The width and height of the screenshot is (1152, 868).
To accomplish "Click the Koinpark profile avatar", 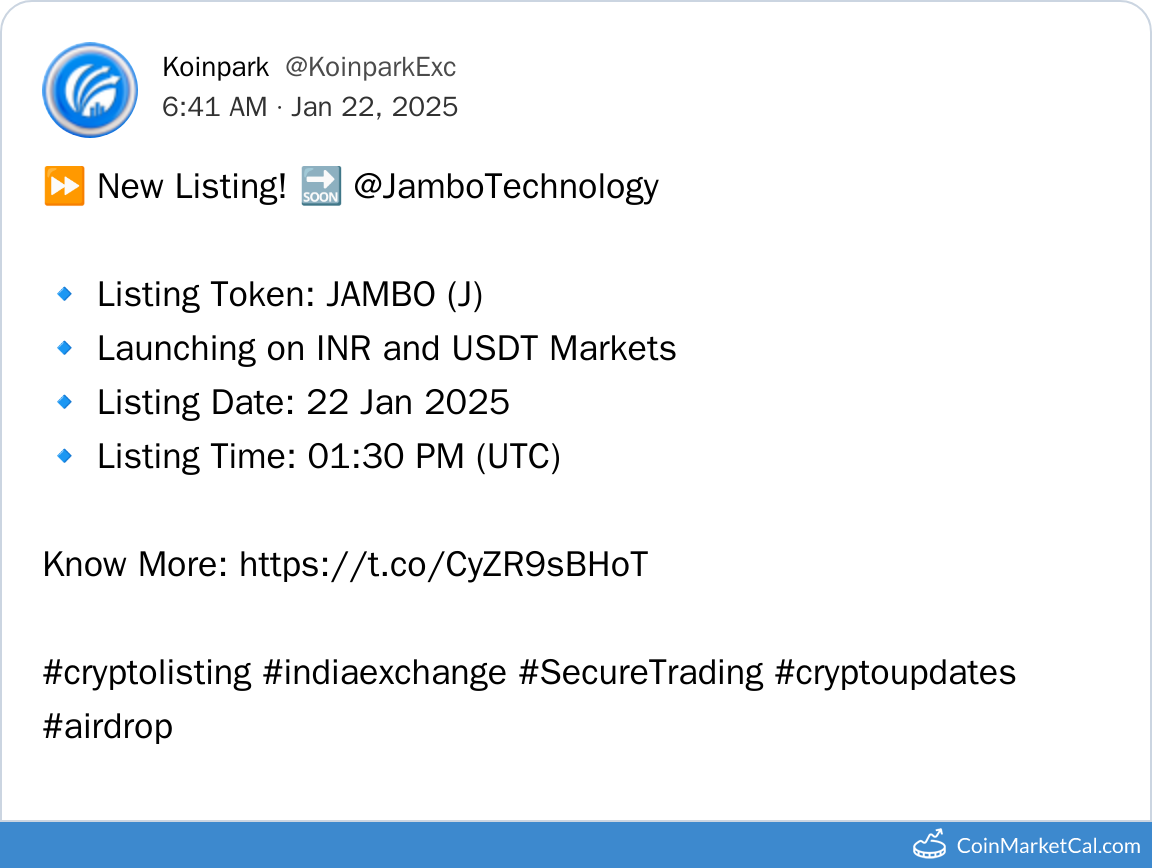I will (90, 90).
